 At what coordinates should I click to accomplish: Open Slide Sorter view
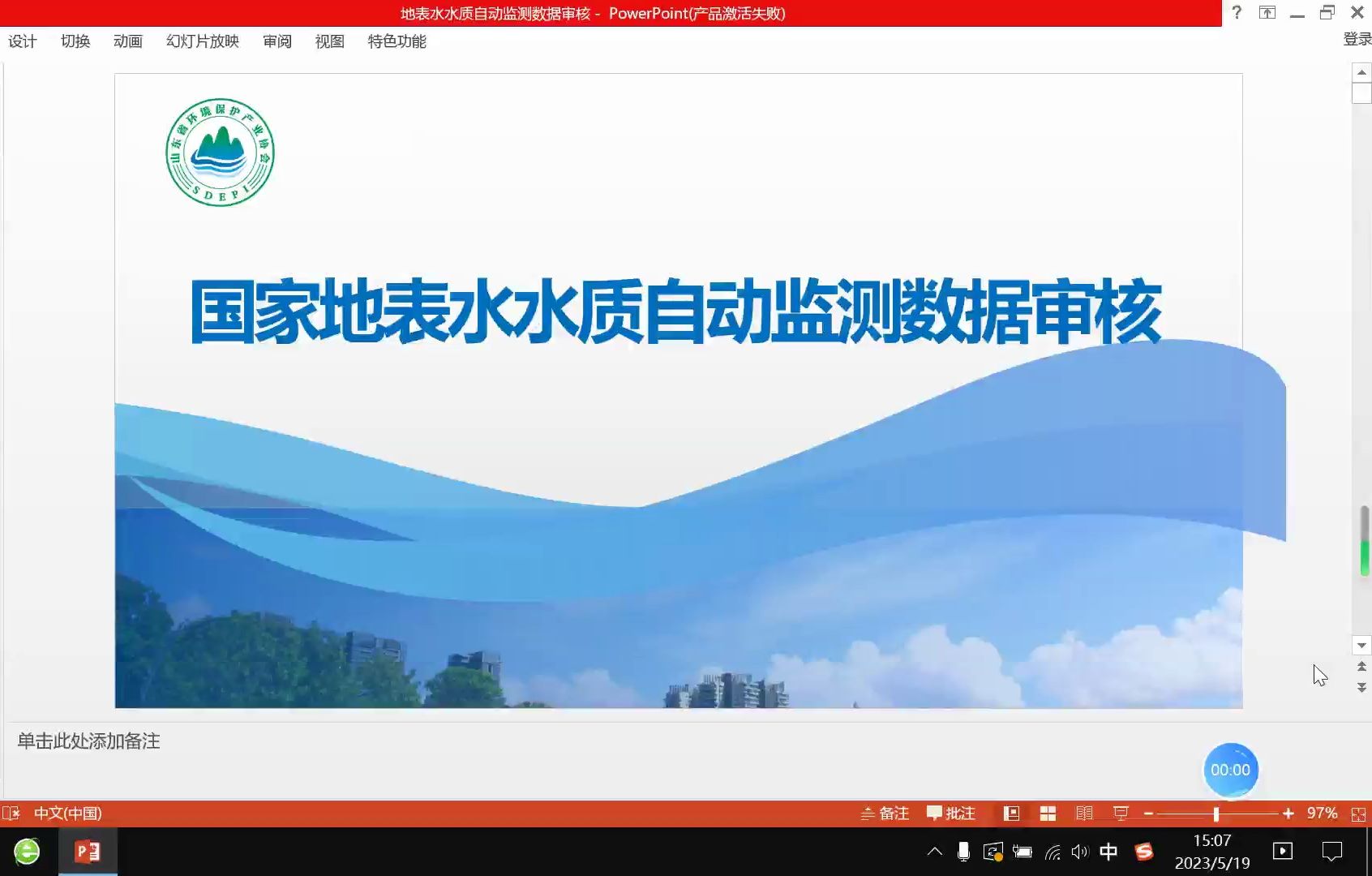click(1048, 813)
